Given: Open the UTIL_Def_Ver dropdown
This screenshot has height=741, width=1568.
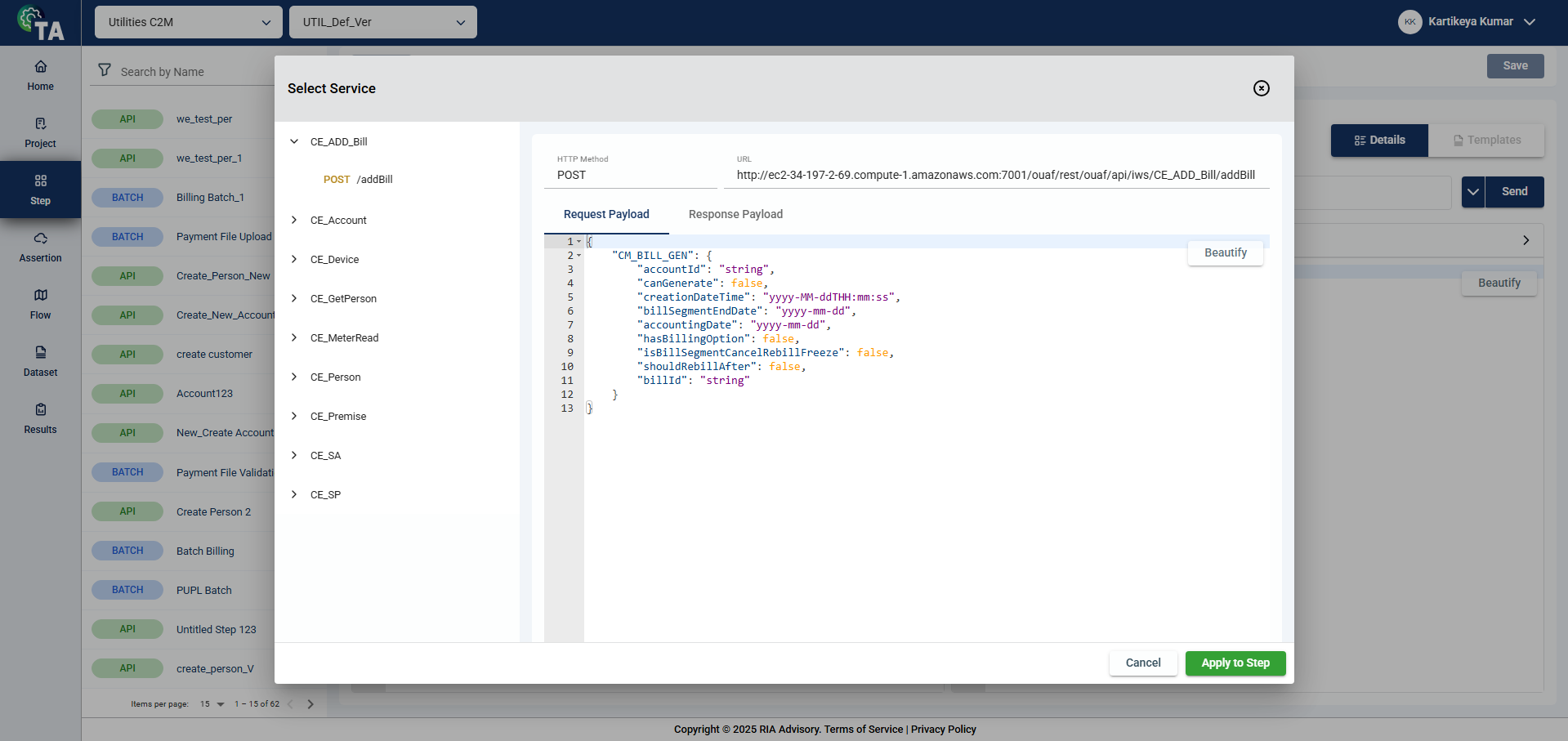Looking at the screenshot, I should tap(382, 22).
